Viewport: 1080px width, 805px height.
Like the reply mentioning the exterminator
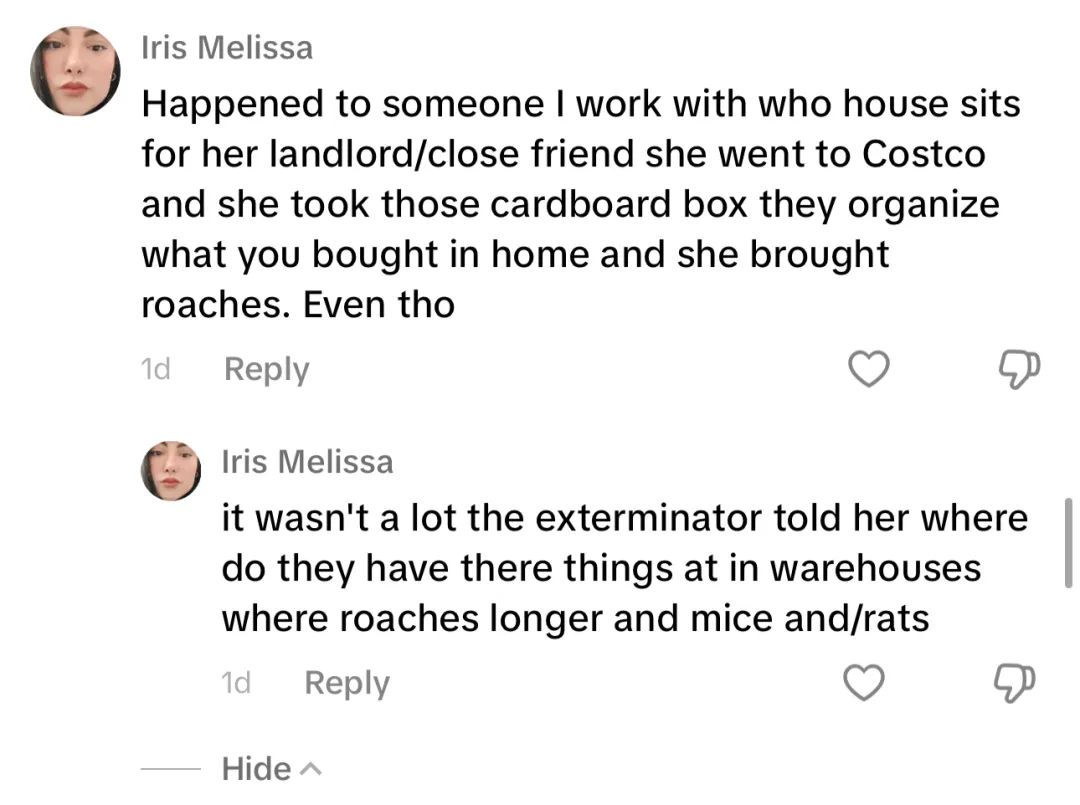(864, 682)
